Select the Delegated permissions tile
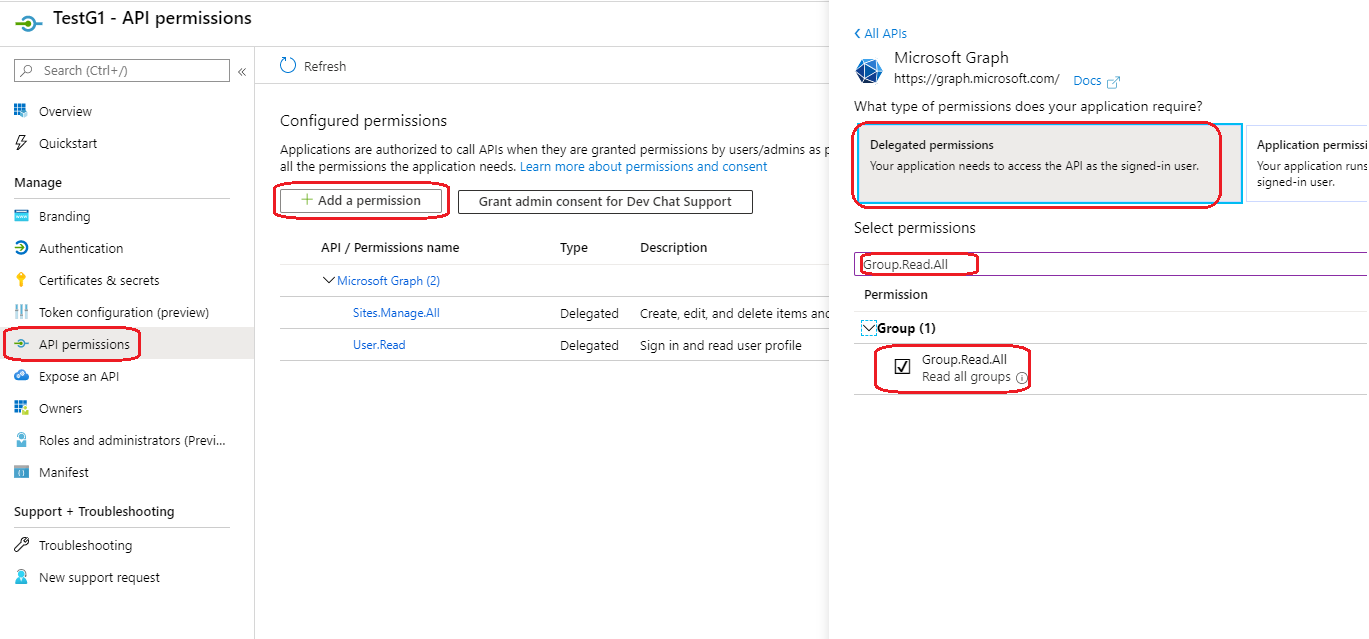1369x639 pixels. [1048, 164]
